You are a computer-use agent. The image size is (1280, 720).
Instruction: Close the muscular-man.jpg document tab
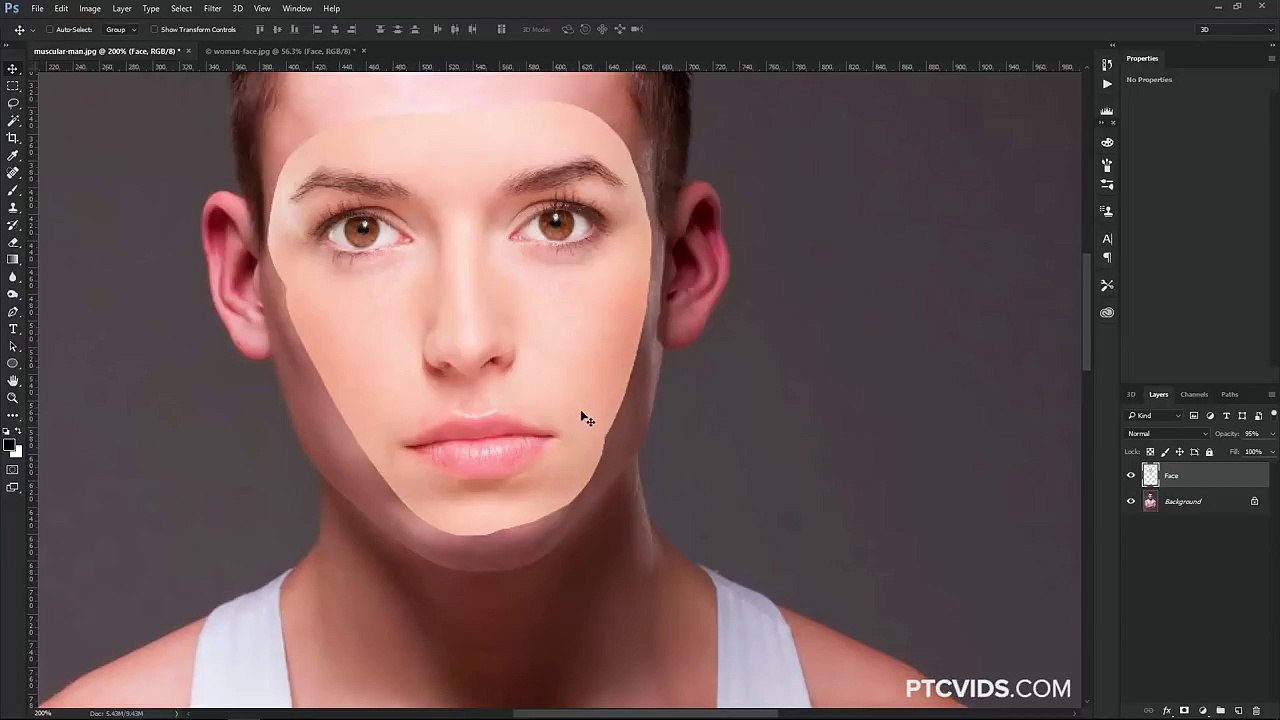pos(188,51)
